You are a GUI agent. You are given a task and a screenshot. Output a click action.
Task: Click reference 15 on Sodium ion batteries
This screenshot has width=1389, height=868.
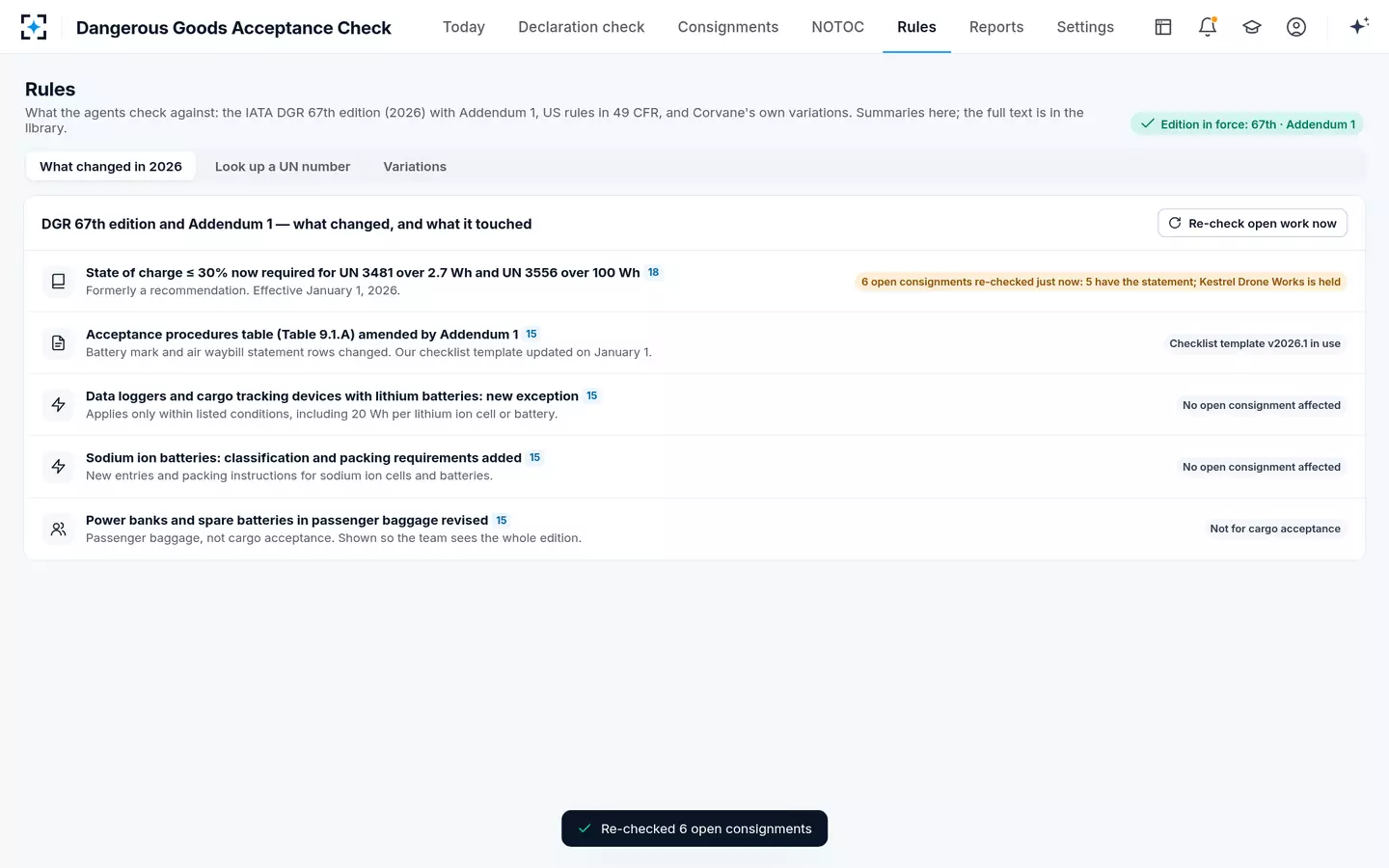(535, 458)
